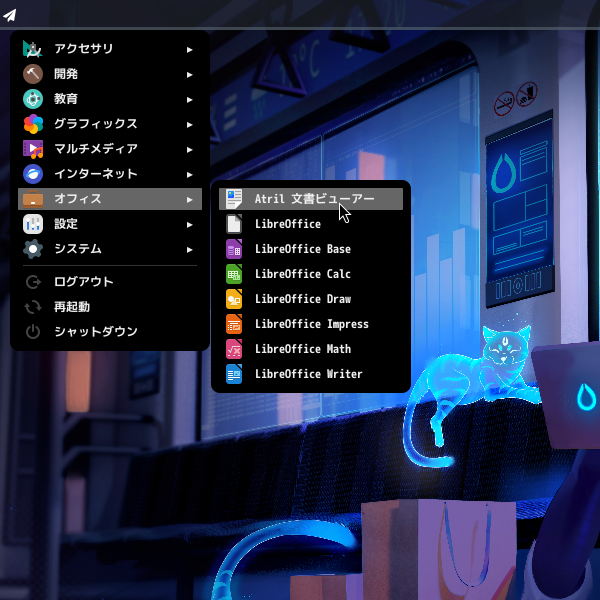Click the 設定 sliders icon
The image size is (600, 600).
[33, 224]
